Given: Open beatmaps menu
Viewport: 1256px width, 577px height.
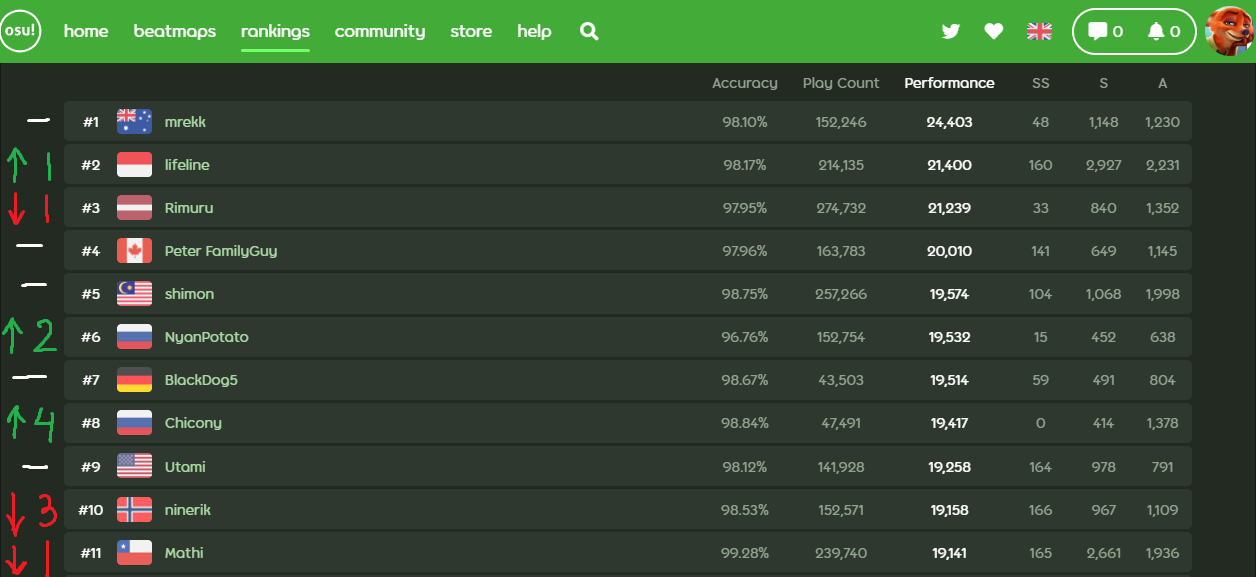Looking at the screenshot, I should point(175,31).
